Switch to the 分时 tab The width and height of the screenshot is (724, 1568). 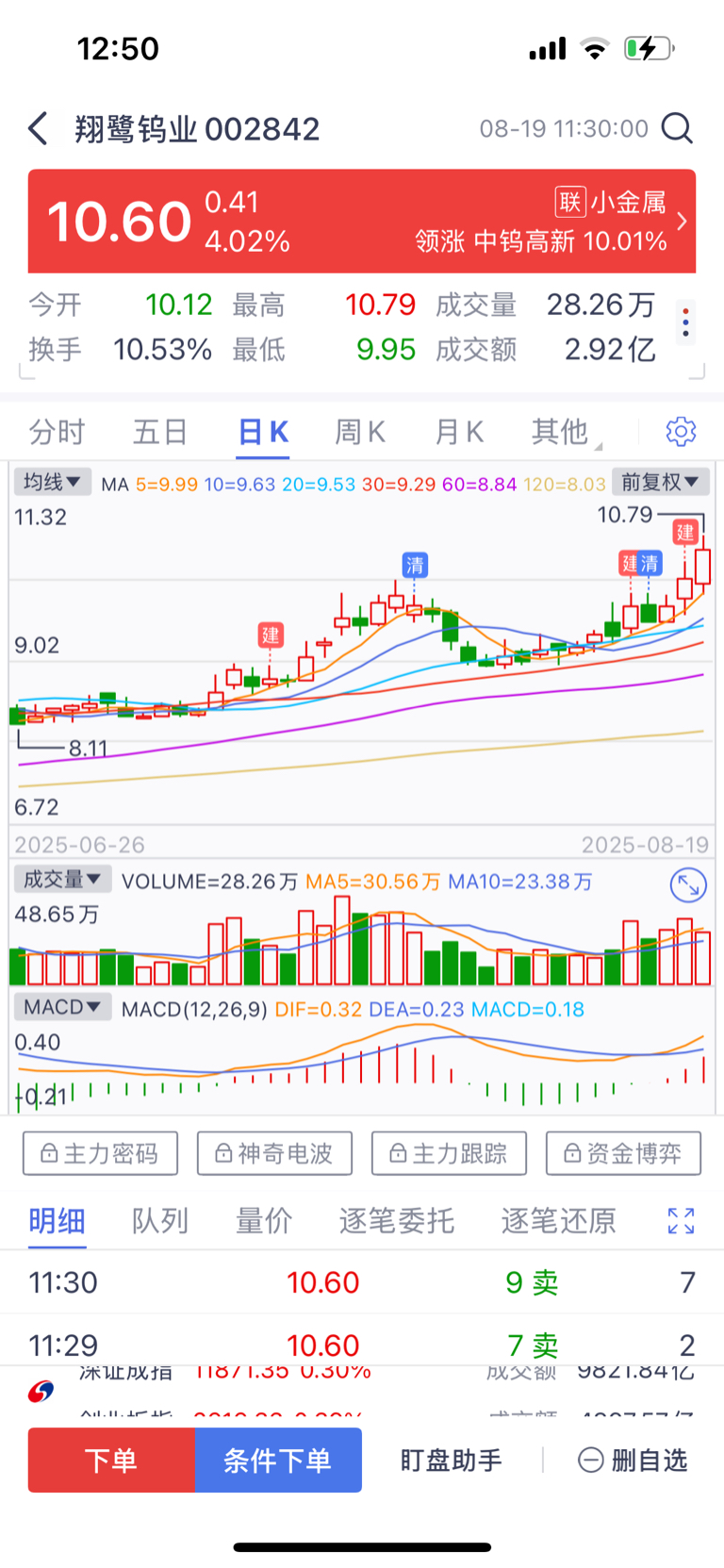pyautogui.click(x=57, y=432)
